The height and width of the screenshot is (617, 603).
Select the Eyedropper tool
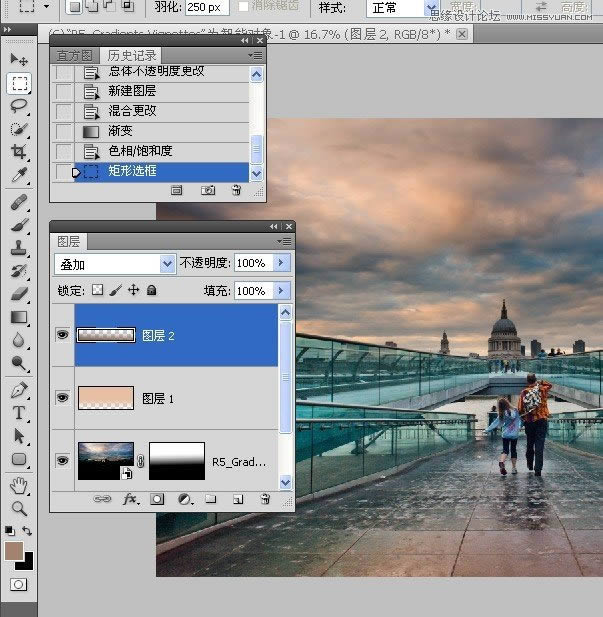click(18, 175)
